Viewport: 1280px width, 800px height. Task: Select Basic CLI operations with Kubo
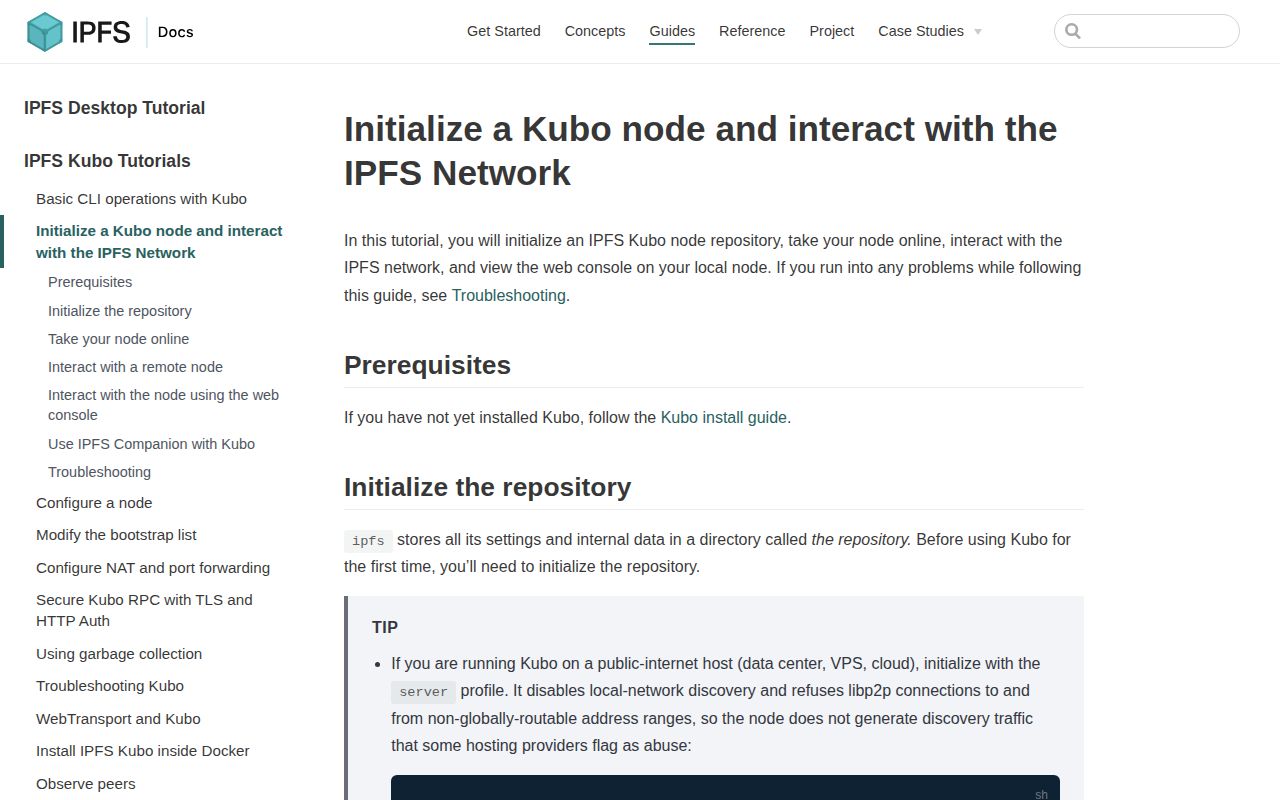click(x=141, y=199)
